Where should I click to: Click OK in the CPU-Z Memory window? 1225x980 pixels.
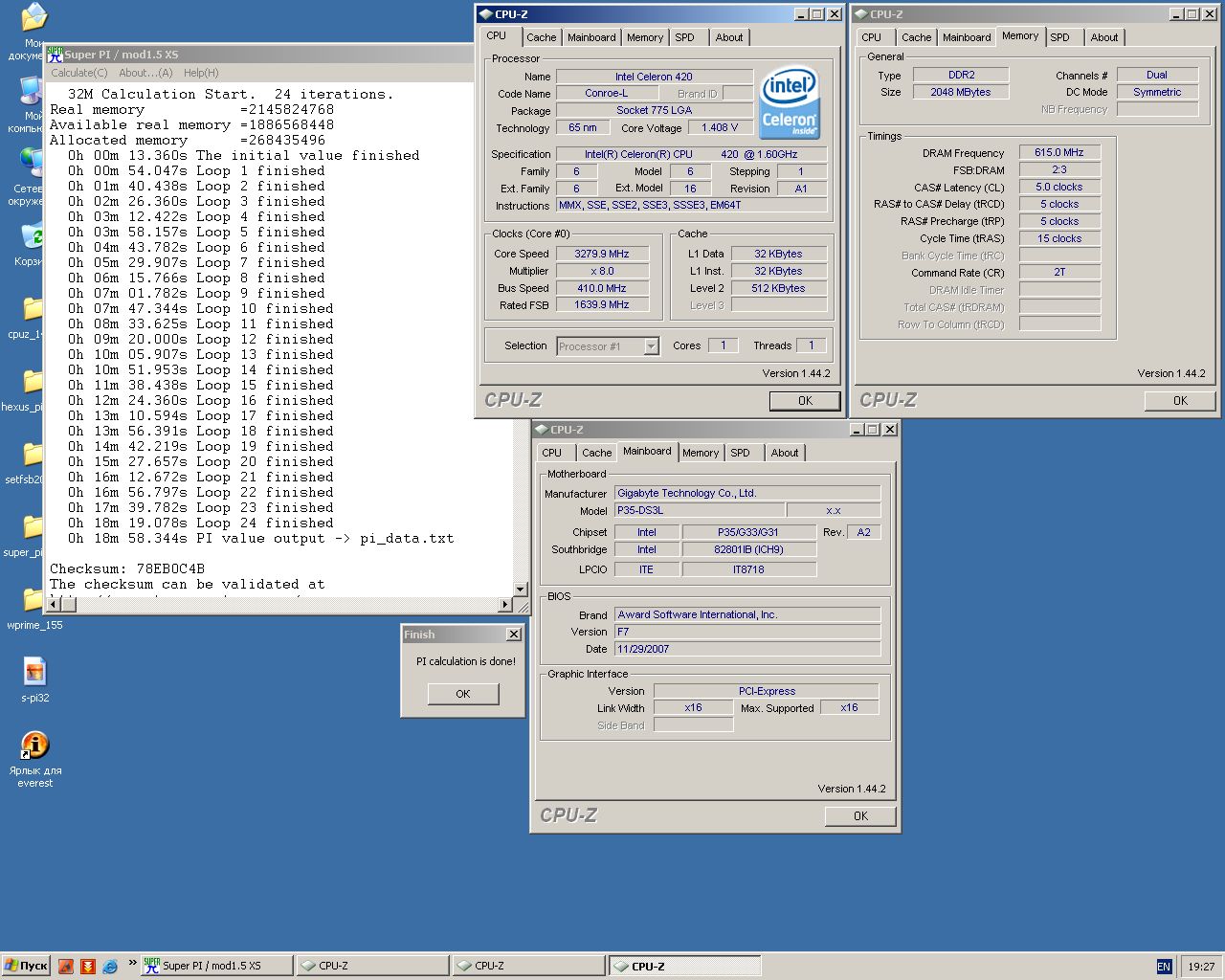(x=1180, y=401)
